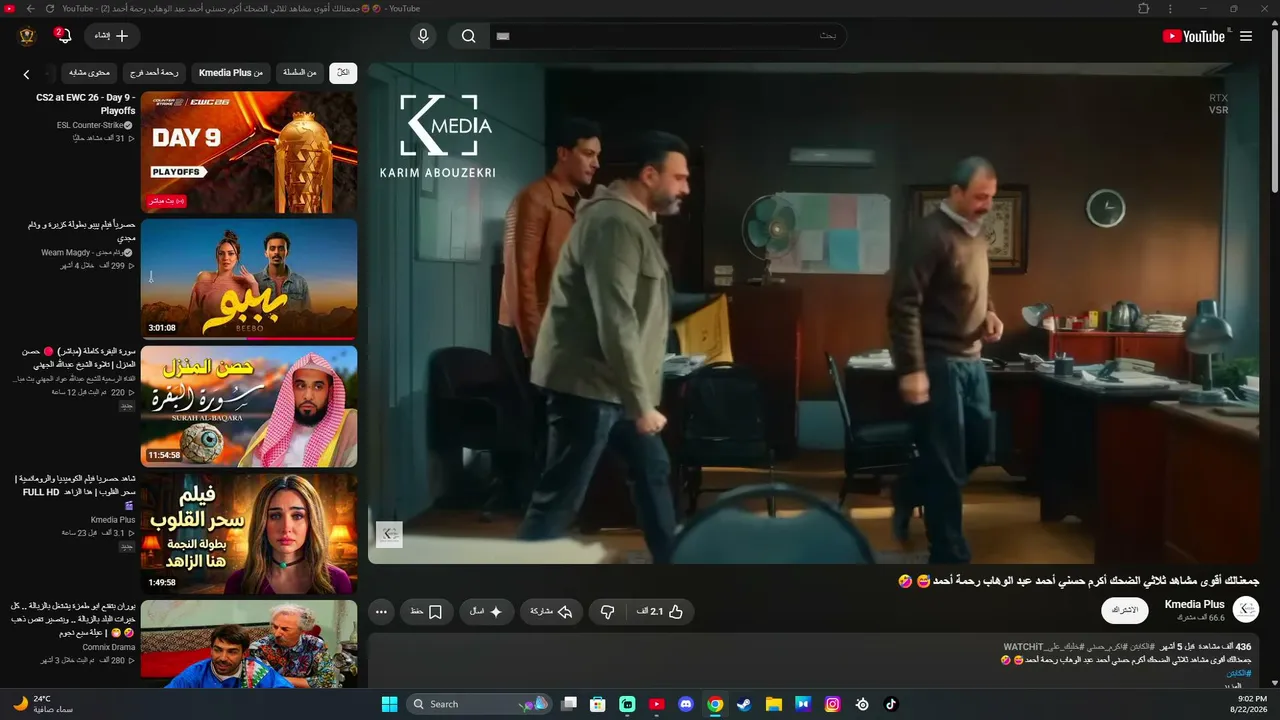Switch to Chrome in the taskbar
Viewport: 1280px width, 720px height.
pyautogui.click(x=715, y=704)
